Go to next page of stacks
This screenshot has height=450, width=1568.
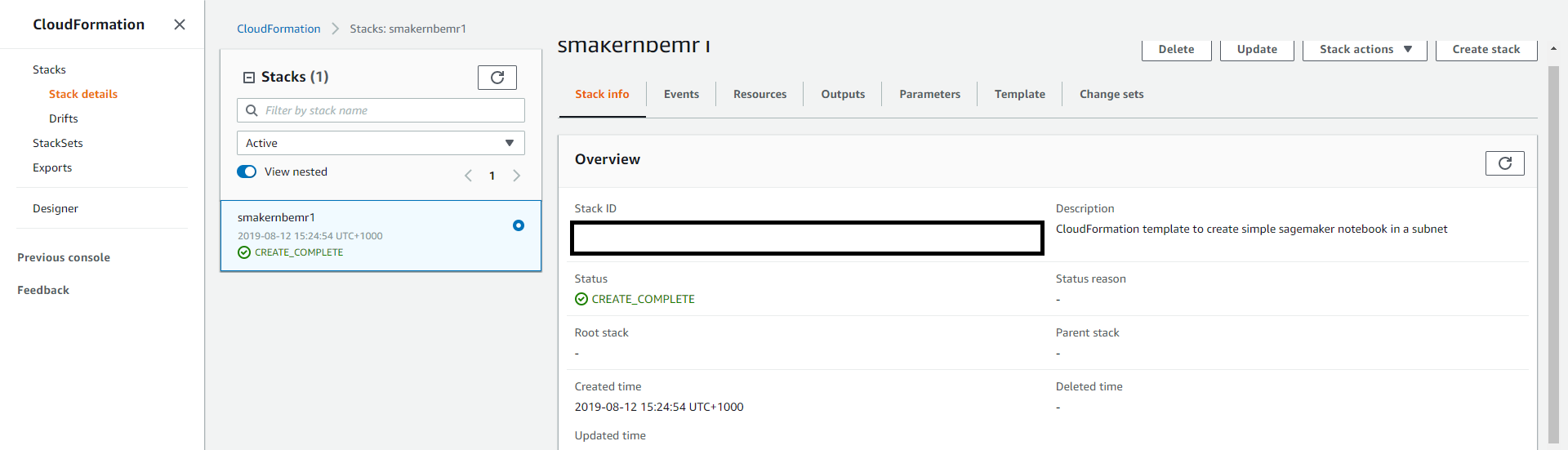pyautogui.click(x=516, y=176)
